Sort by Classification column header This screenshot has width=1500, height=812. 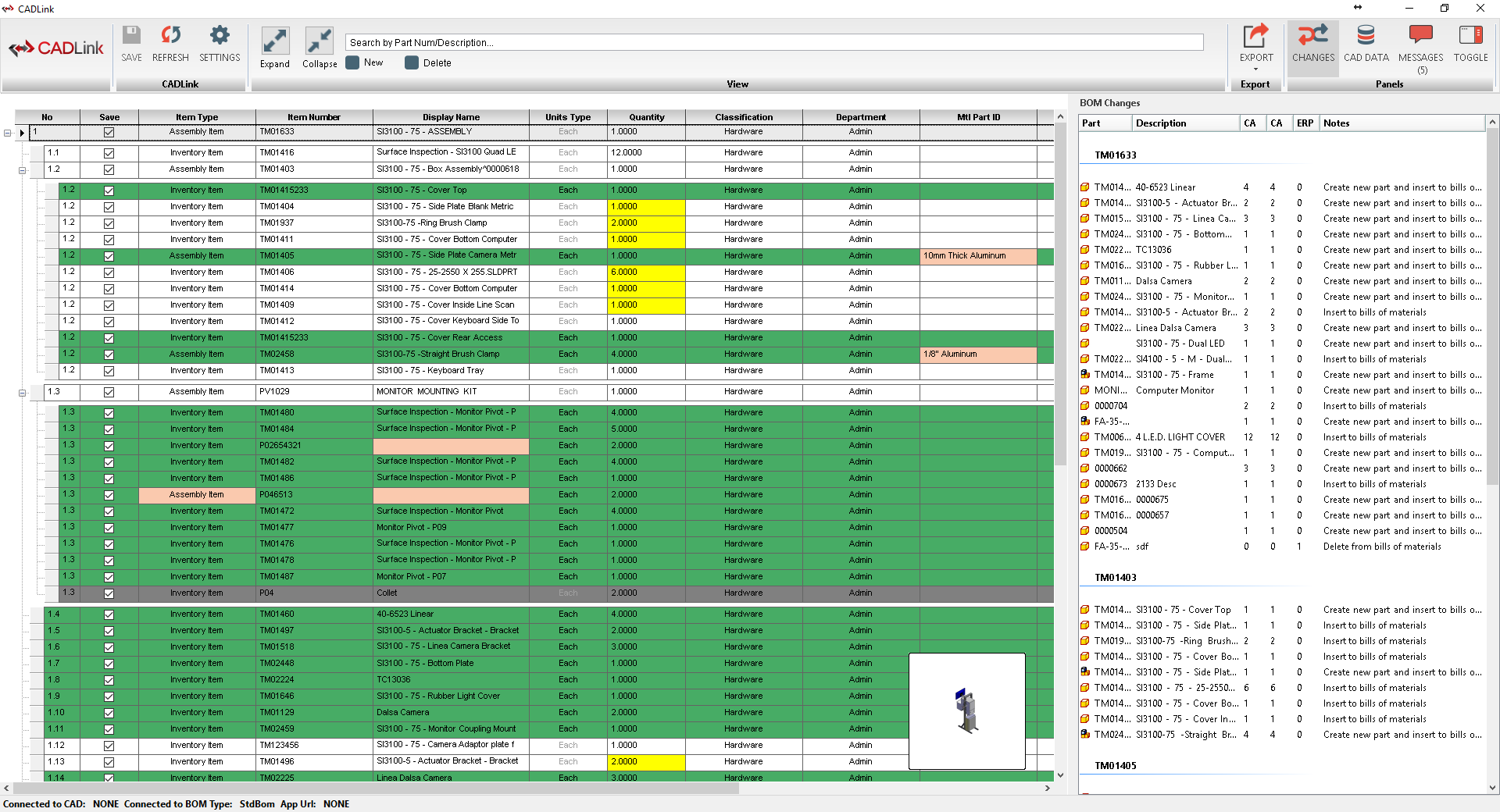[744, 117]
